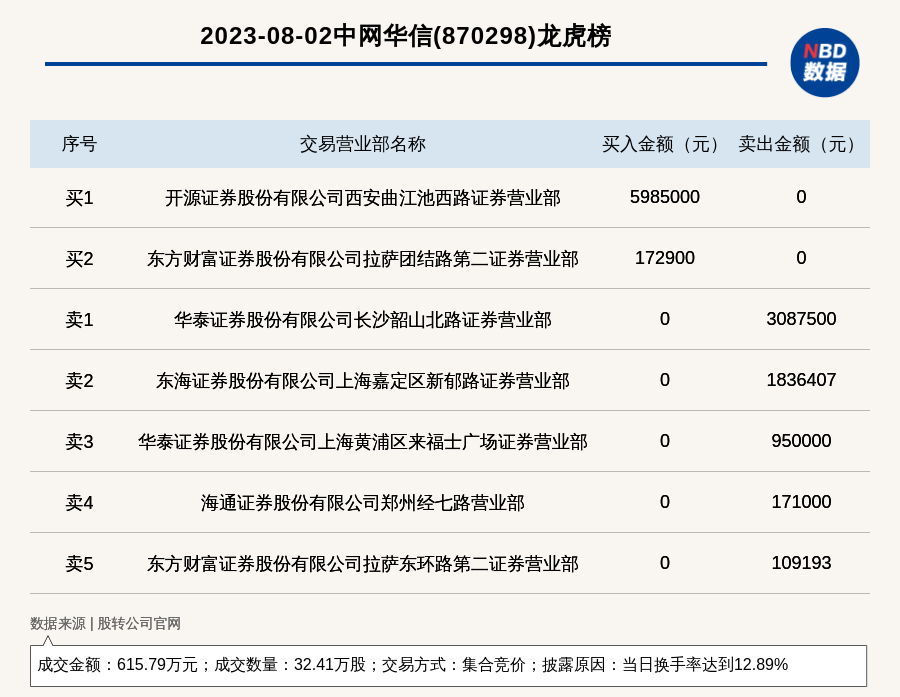Select the sell amount 950000
The height and width of the screenshot is (697, 900).
[x=801, y=440]
